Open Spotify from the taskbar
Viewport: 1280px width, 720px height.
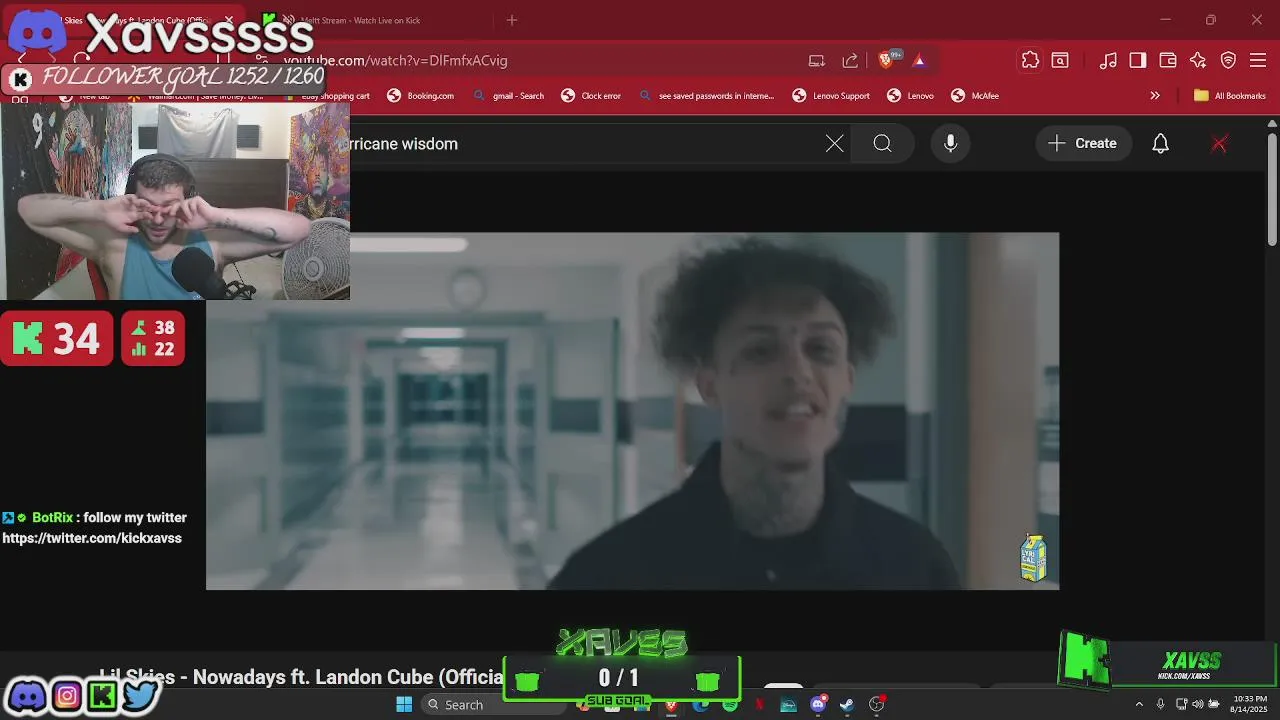(x=731, y=705)
